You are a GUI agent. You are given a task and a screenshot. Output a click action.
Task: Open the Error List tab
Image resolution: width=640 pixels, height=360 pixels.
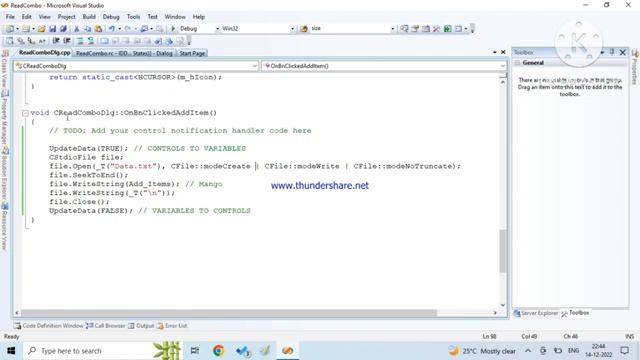point(172,326)
